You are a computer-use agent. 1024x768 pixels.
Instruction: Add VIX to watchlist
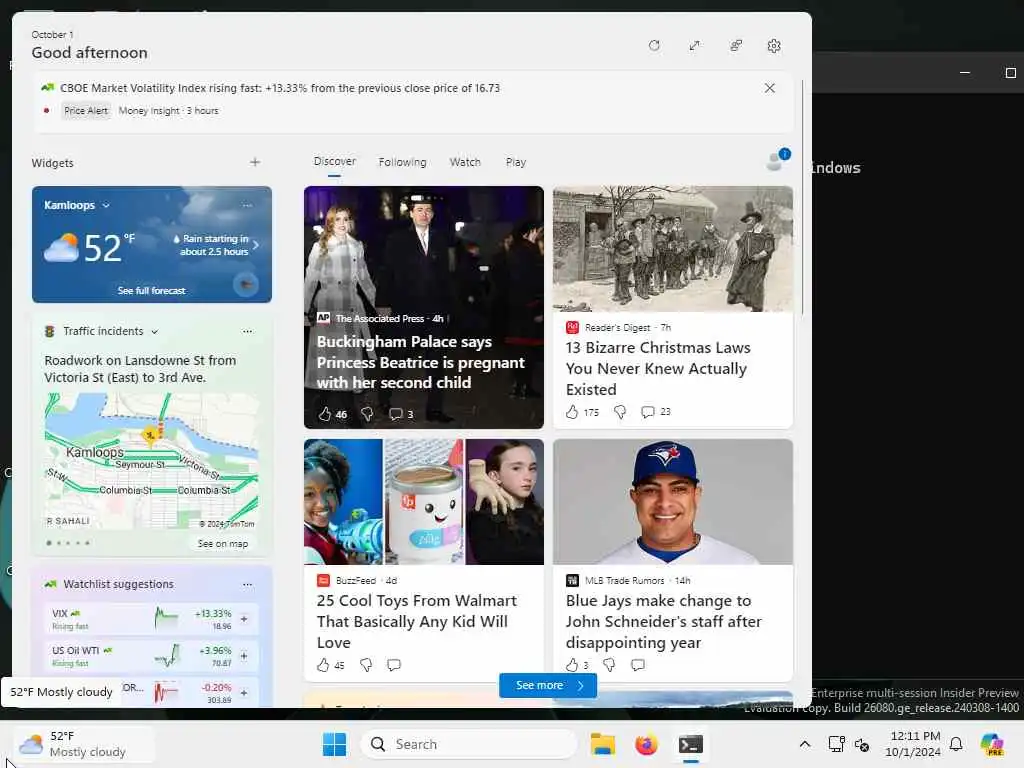tap(244, 618)
